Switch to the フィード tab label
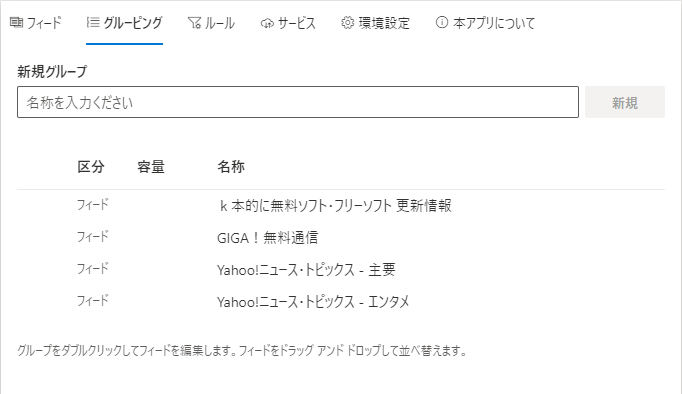The image size is (682, 394). pos(44,23)
